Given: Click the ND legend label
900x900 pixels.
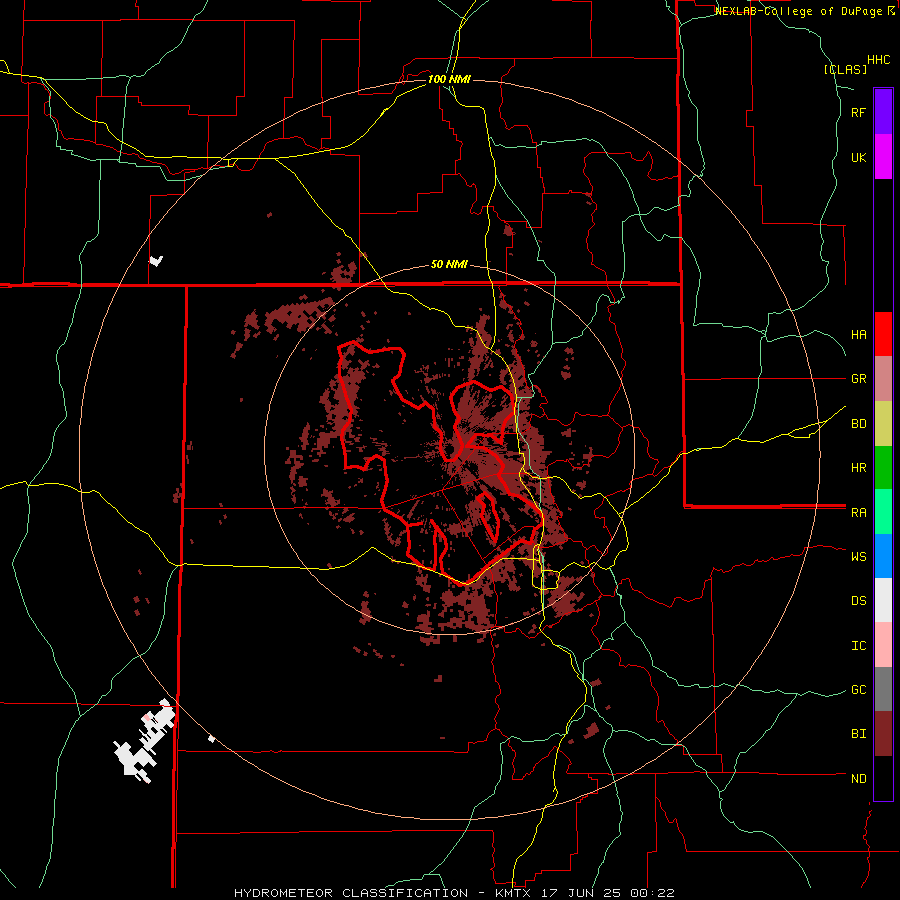Looking at the screenshot, I should coord(859,779).
